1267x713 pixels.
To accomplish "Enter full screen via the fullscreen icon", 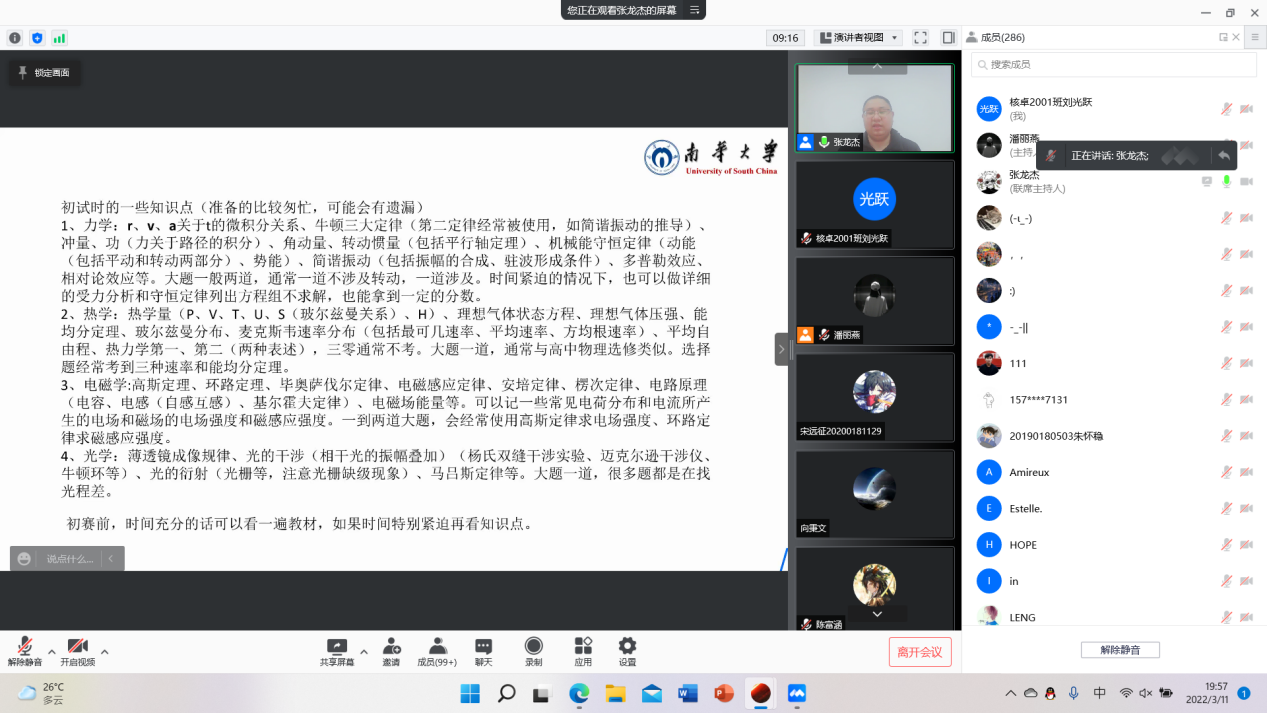I will pyautogui.click(x=921, y=38).
